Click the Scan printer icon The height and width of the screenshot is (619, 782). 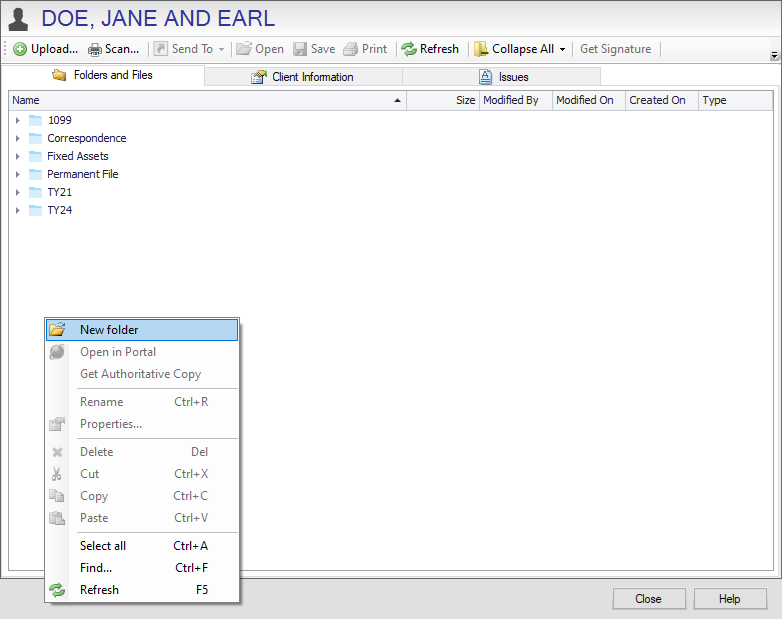(x=95, y=49)
